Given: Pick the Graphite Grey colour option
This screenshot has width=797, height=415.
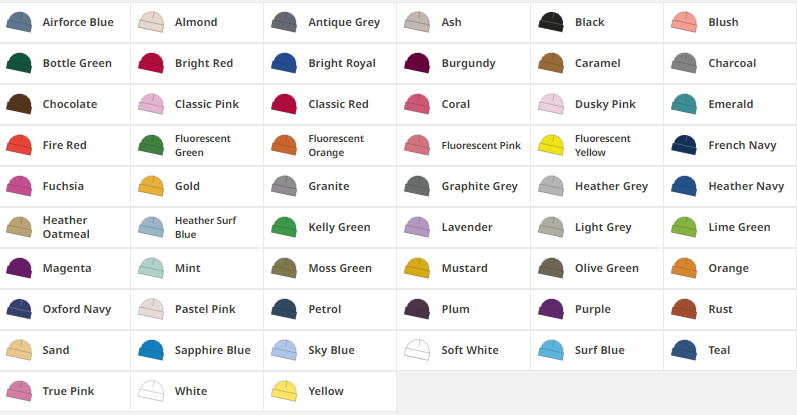Looking at the screenshot, I should (463, 187).
